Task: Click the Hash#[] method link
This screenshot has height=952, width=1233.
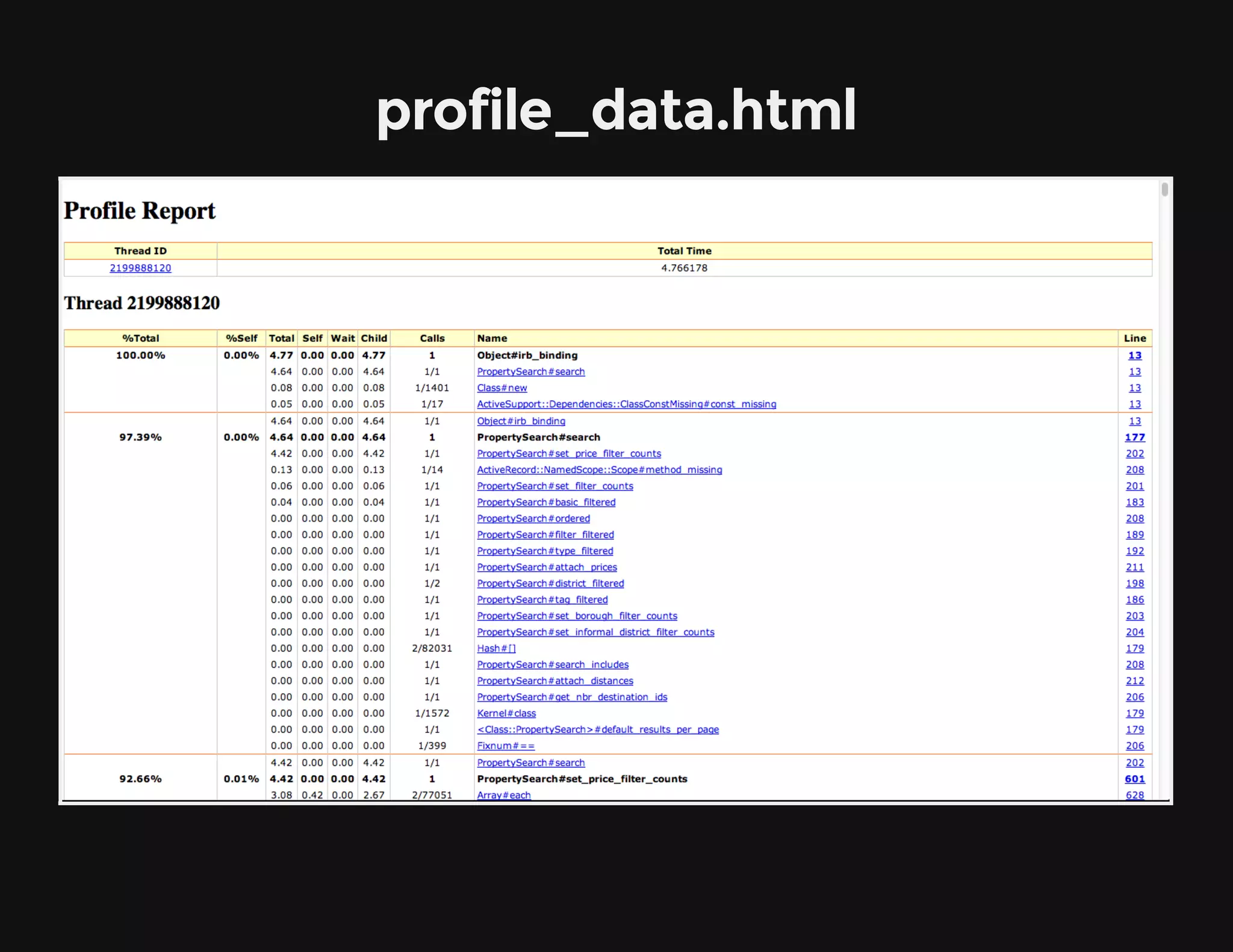Action: [497, 649]
